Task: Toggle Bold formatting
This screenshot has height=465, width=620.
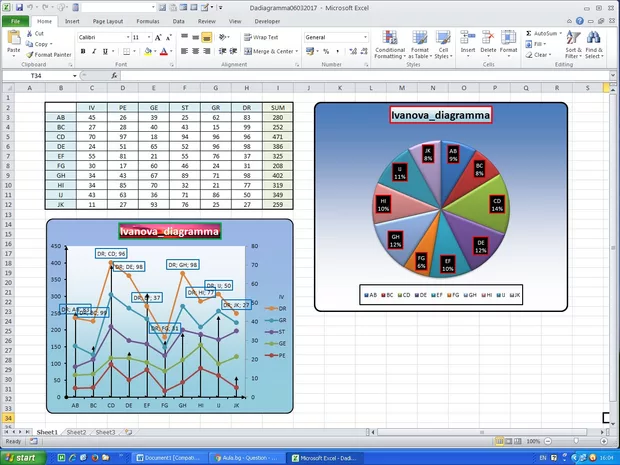Action: [83, 51]
